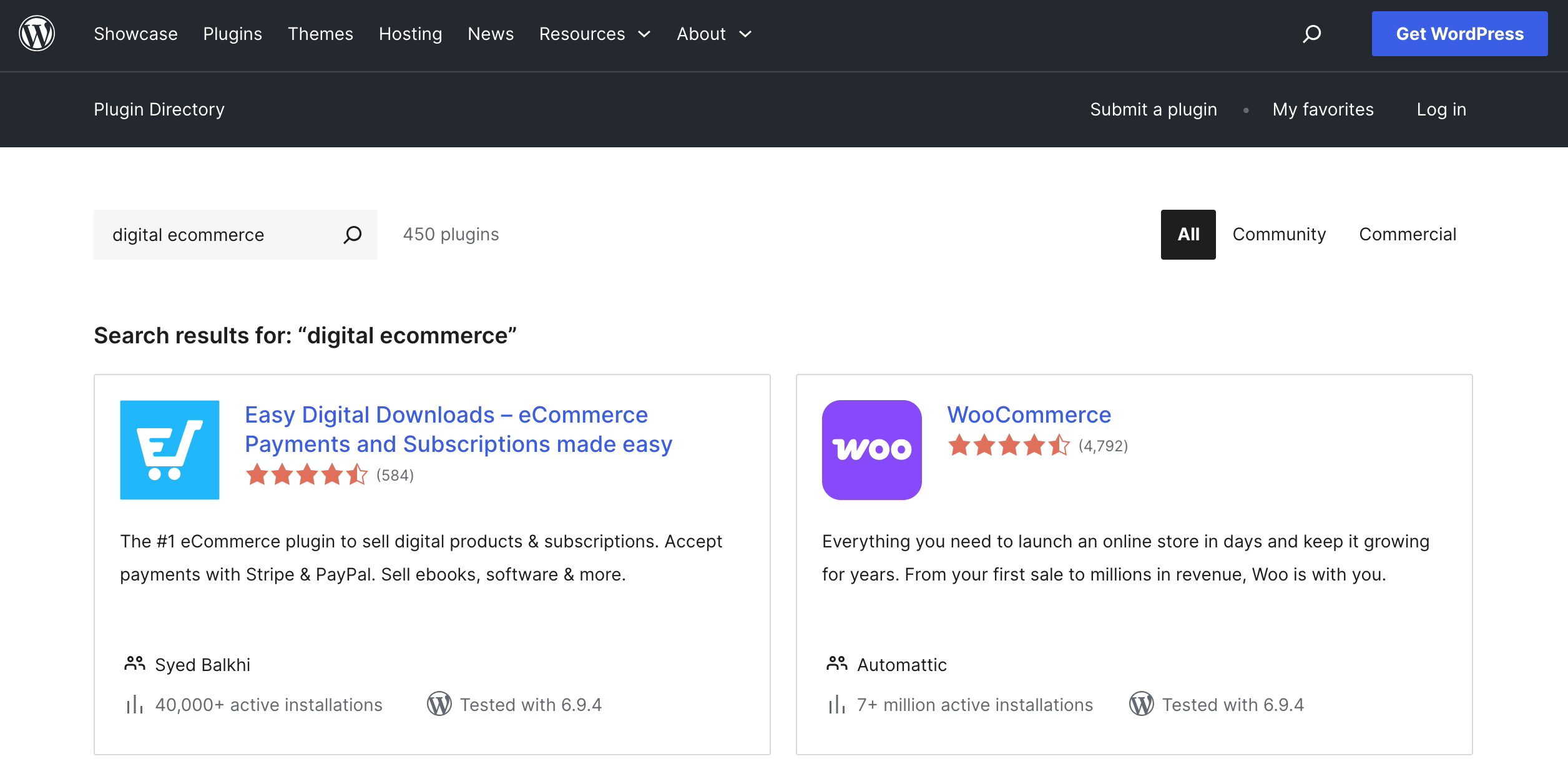
Task: Go to the Plugins menu item
Action: tap(232, 34)
